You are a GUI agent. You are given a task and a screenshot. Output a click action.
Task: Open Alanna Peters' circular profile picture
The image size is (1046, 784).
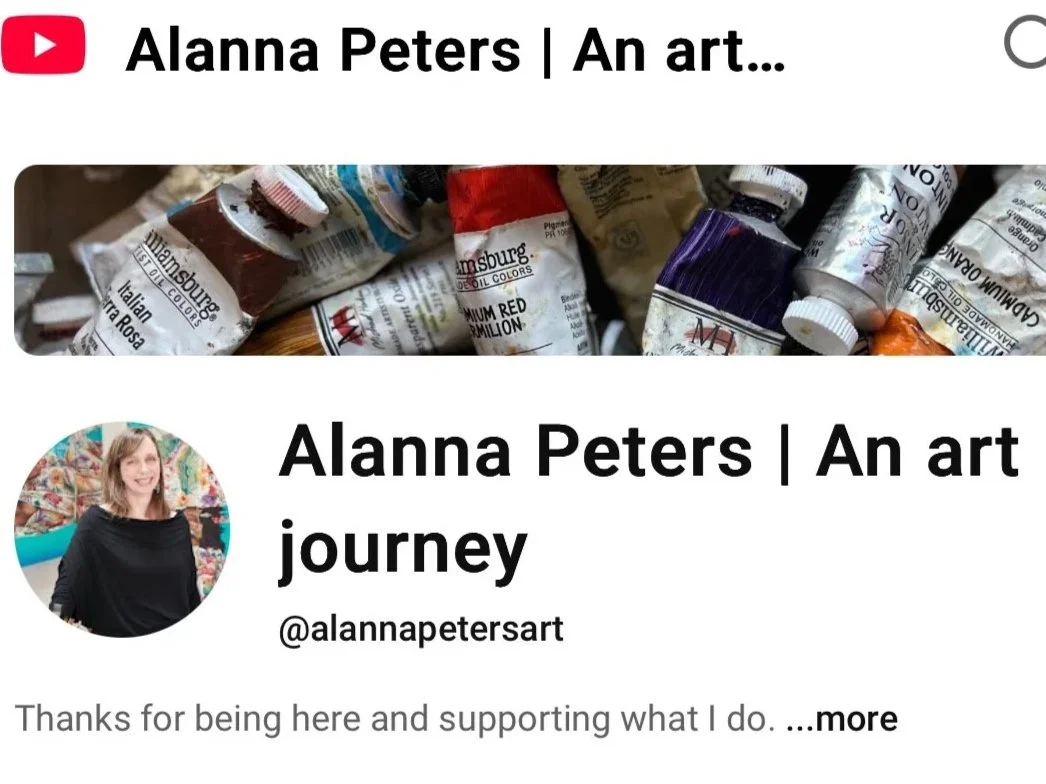[x=122, y=529]
